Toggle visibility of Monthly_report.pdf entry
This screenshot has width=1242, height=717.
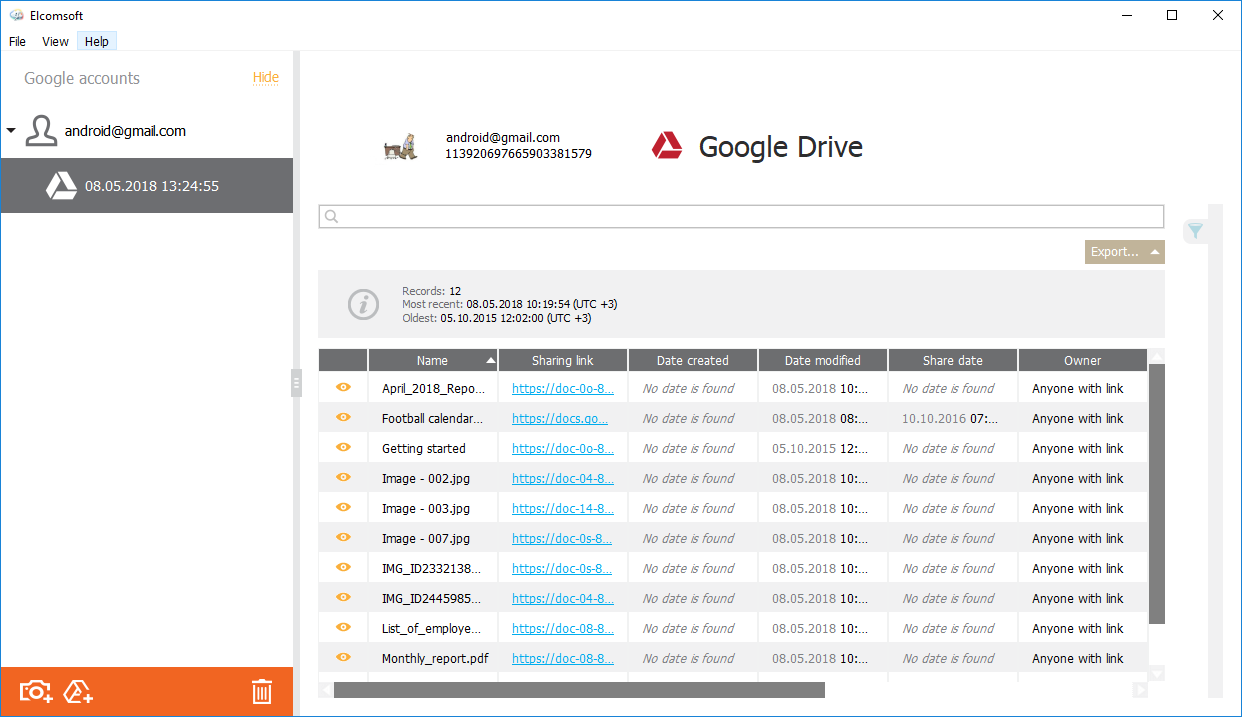pyautogui.click(x=343, y=658)
